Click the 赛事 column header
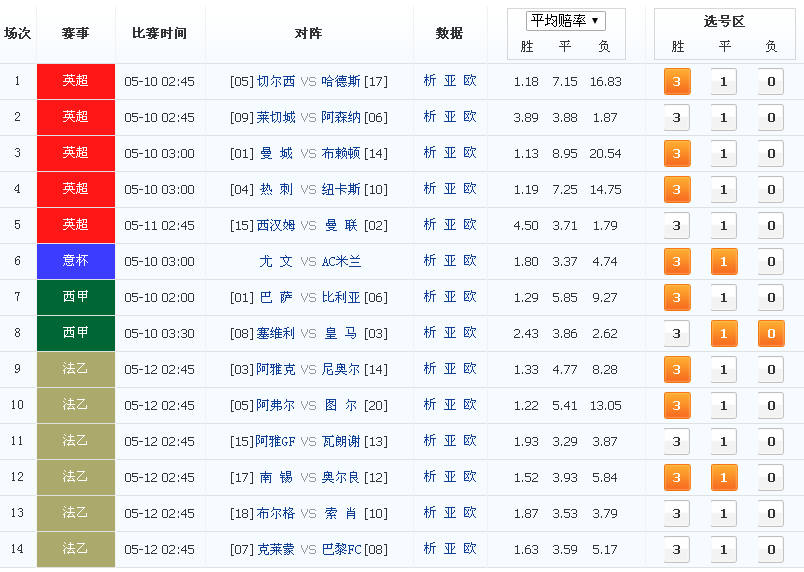 tap(75, 33)
